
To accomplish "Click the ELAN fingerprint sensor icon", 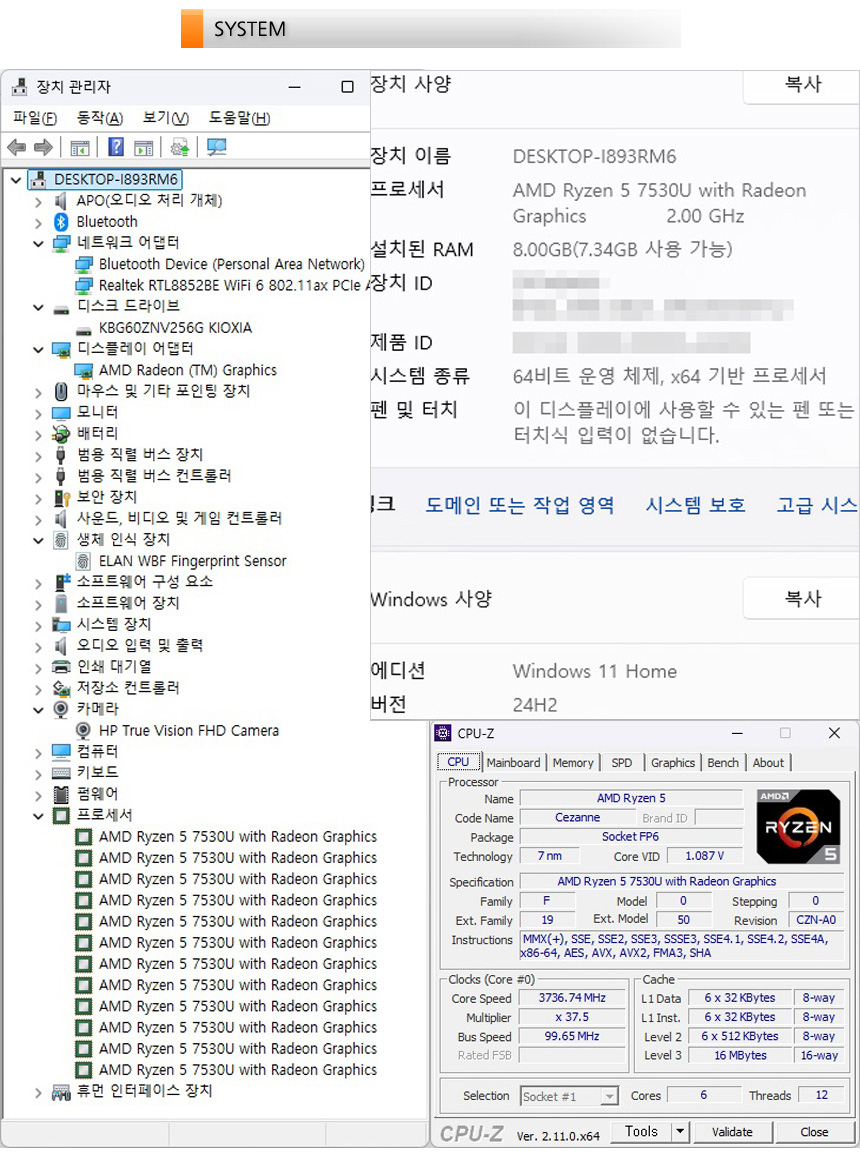I will 83,561.
